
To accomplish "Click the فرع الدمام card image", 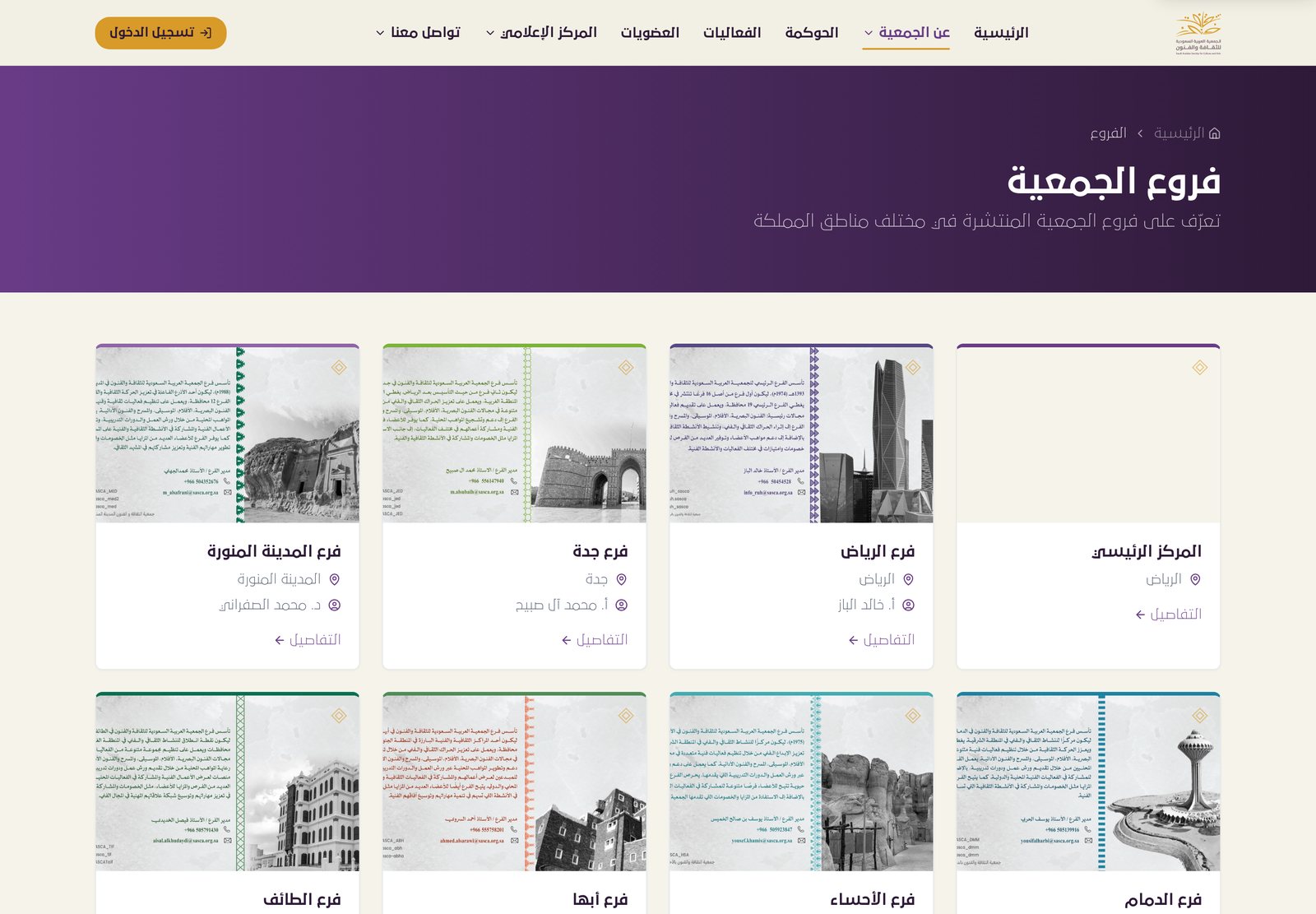I will coord(1088,782).
